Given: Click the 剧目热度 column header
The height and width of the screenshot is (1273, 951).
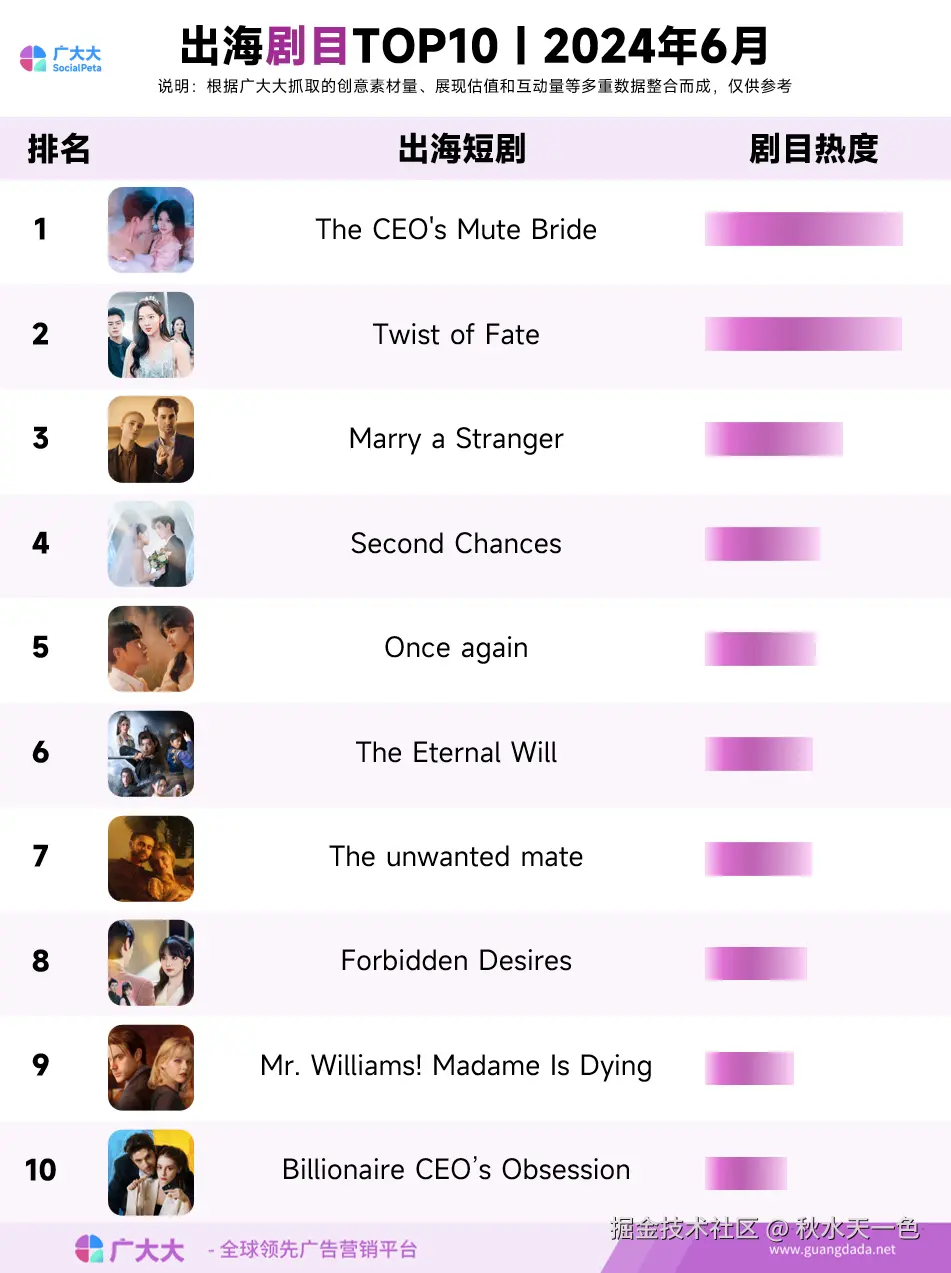Looking at the screenshot, I should [x=814, y=149].
